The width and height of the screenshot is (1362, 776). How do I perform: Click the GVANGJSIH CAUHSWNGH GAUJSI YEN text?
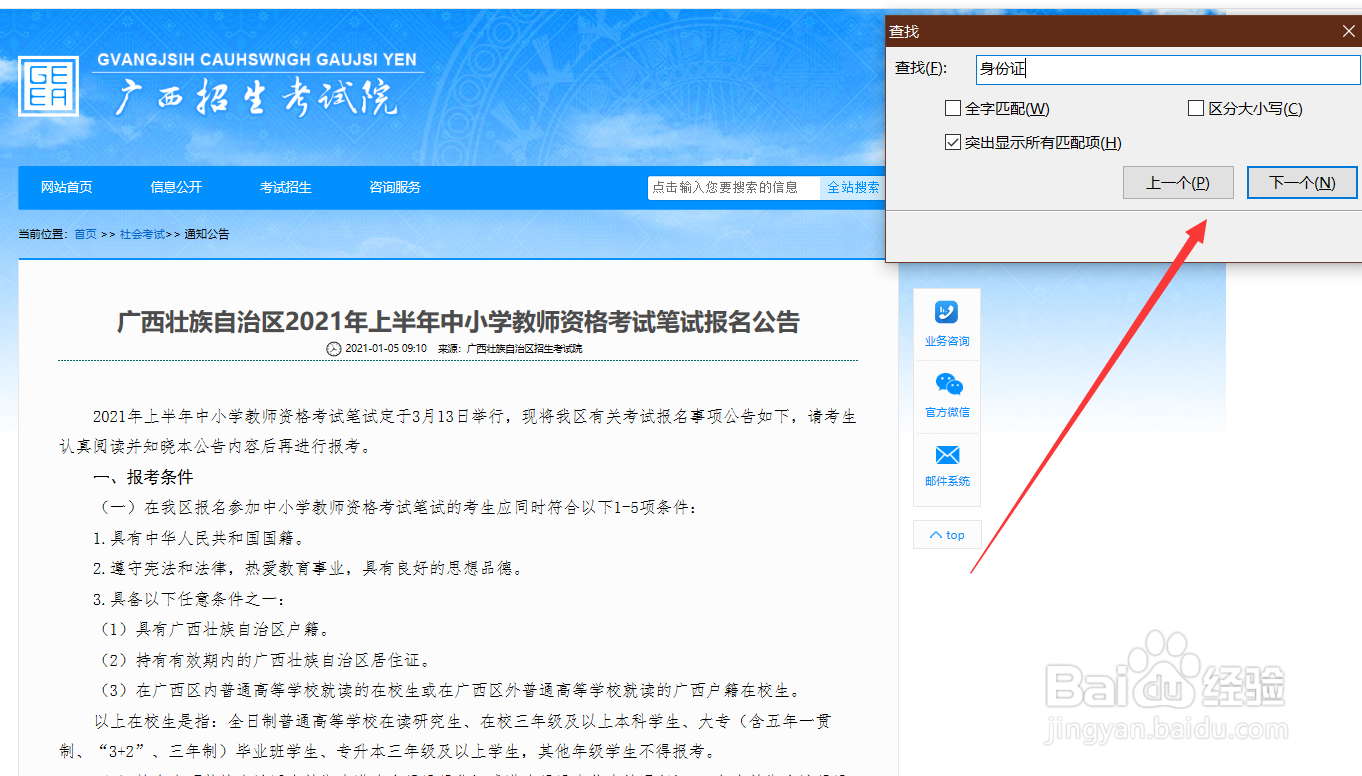coord(257,60)
